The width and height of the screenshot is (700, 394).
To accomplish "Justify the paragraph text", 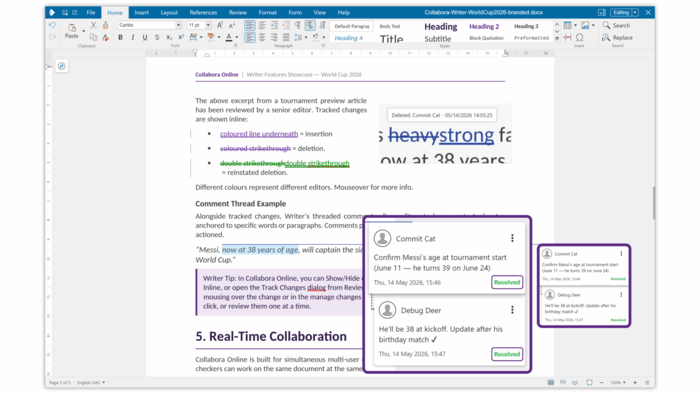I will [286, 37].
